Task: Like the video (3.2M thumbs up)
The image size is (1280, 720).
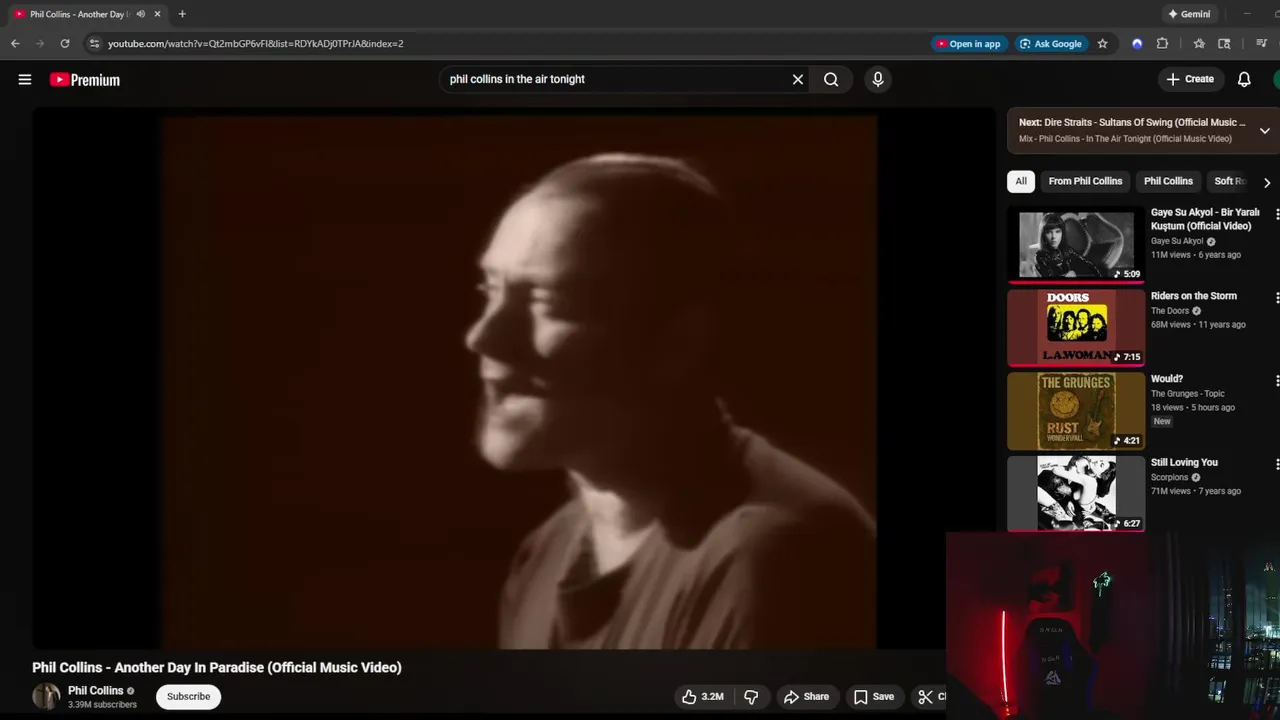Action: [x=703, y=697]
